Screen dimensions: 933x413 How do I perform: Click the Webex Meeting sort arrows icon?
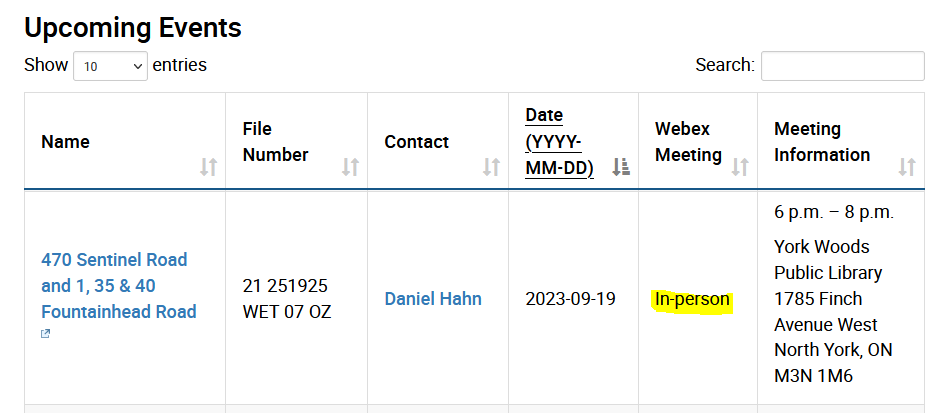pos(740,167)
